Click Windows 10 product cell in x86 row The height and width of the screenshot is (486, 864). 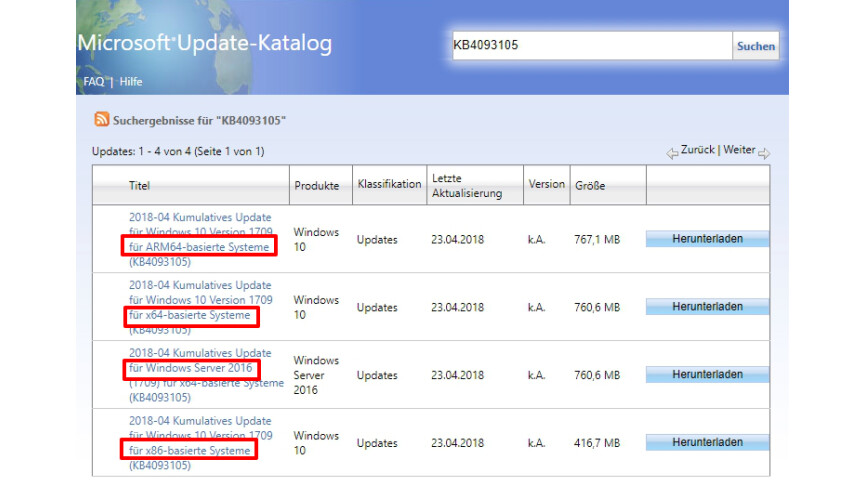[x=316, y=443]
